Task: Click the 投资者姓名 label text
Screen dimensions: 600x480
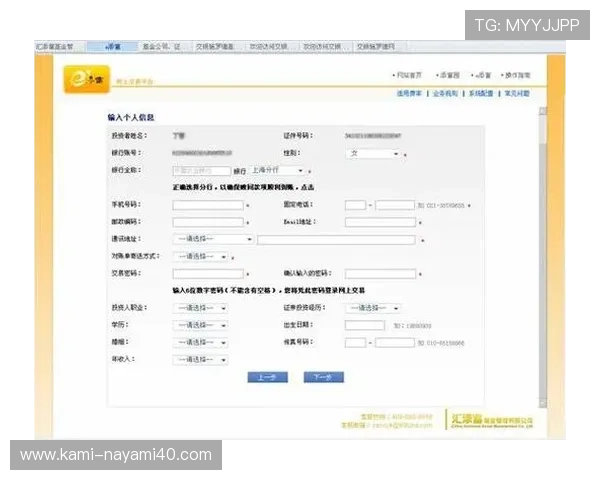Action: click(129, 136)
